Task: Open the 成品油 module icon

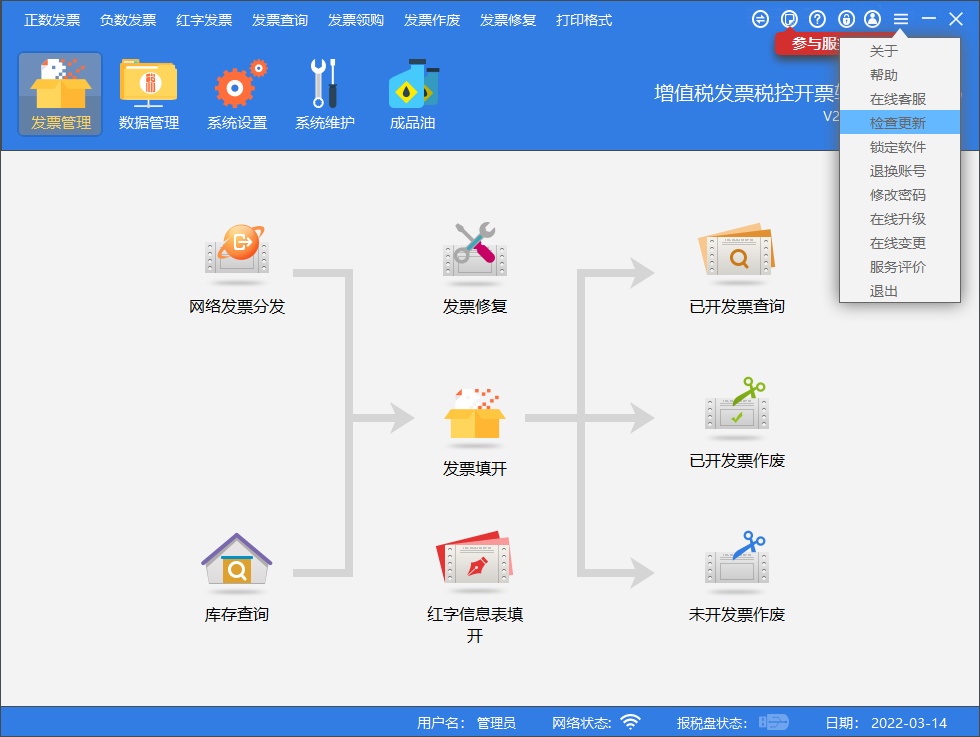Action: coord(411,93)
